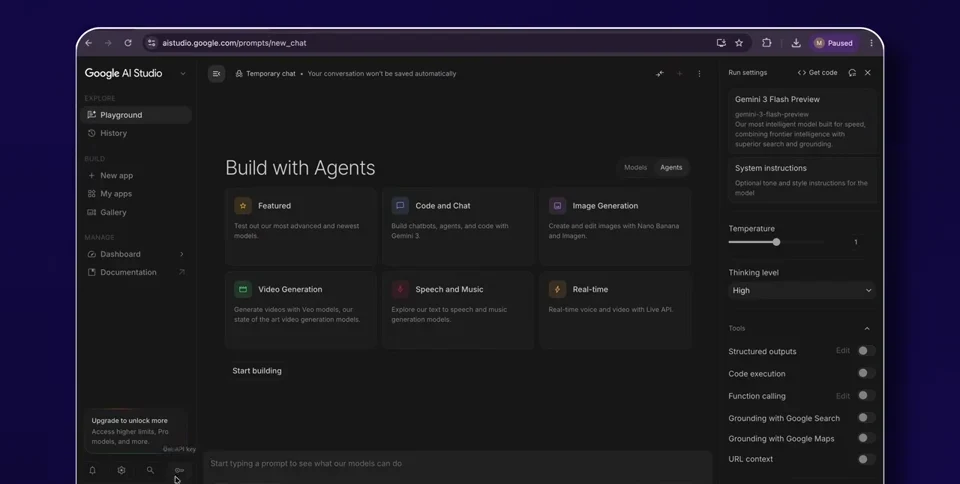Open the browser downloads icon
This screenshot has height=484, width=960.
coord(796,43)
